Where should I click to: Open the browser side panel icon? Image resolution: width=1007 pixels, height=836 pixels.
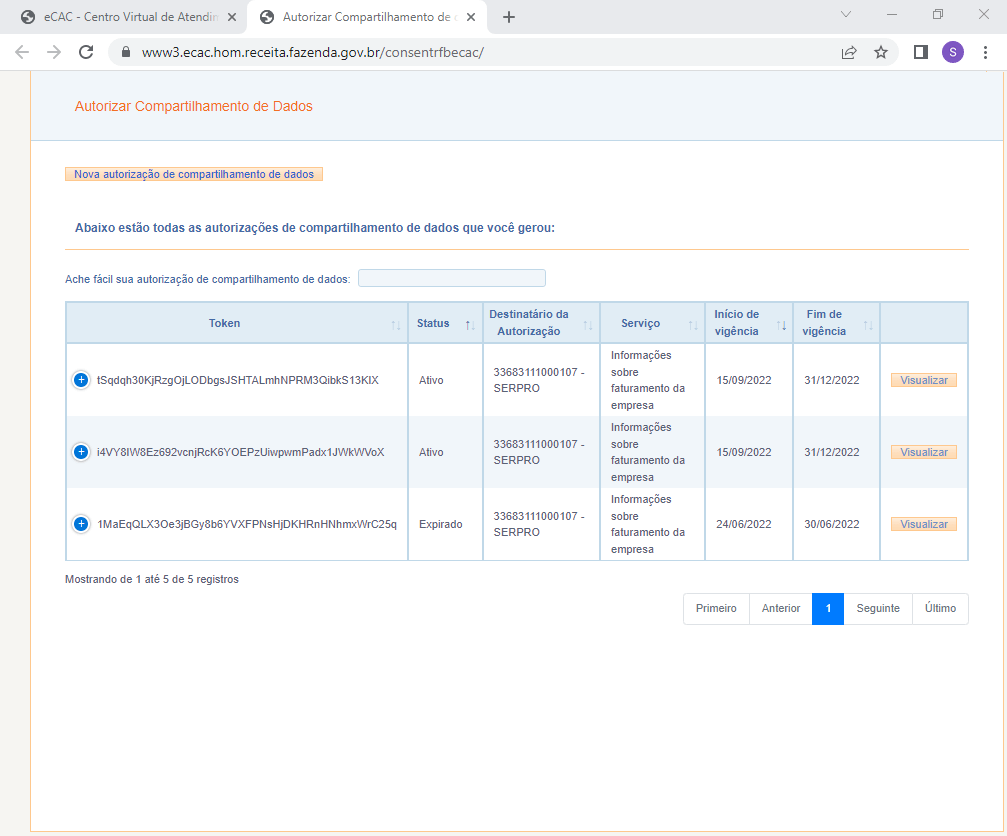pyautogui.click(x=921, y=52)
